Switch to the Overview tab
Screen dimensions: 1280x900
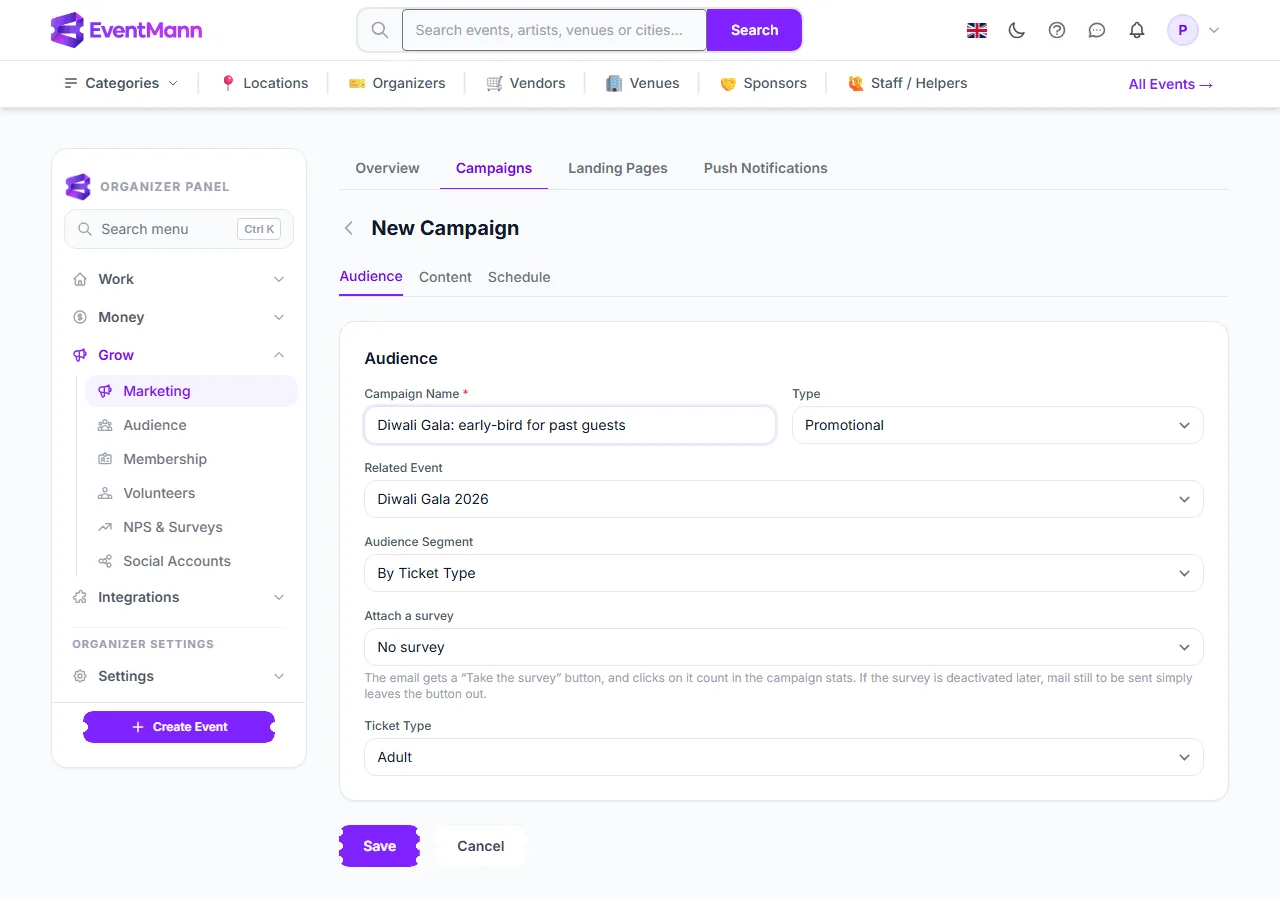pos(387,168)
